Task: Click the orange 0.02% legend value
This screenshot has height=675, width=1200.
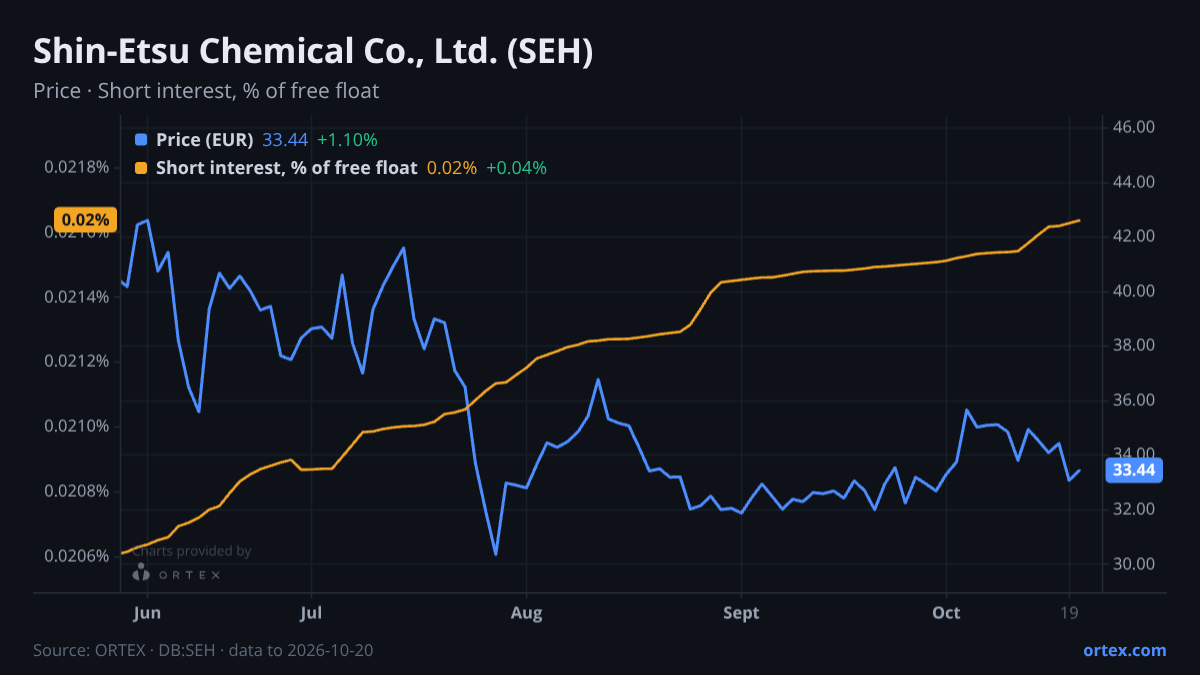Action: pyautogui.click(x=452, y=168)
